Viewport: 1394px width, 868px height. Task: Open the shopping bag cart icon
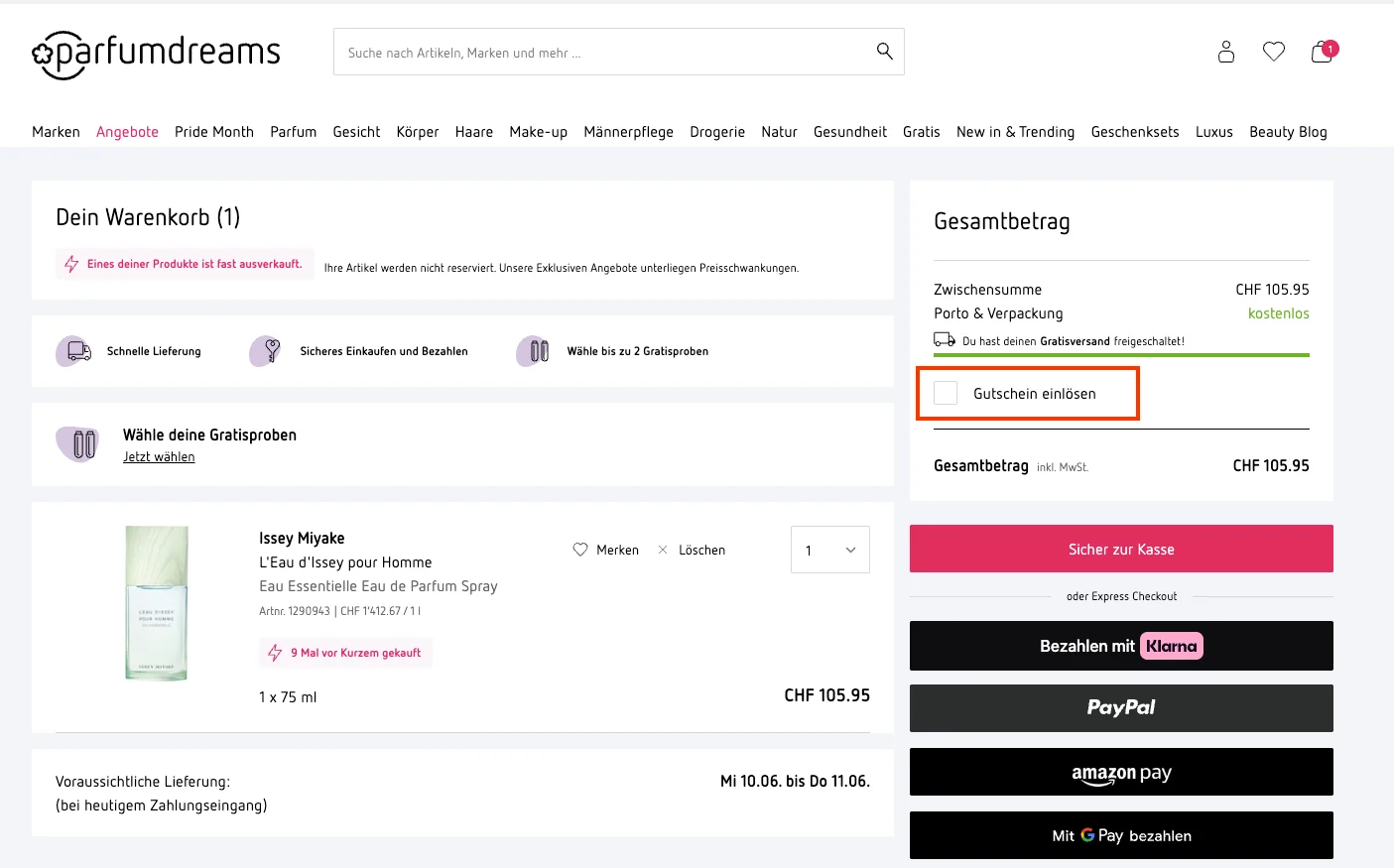(1324, 52)
